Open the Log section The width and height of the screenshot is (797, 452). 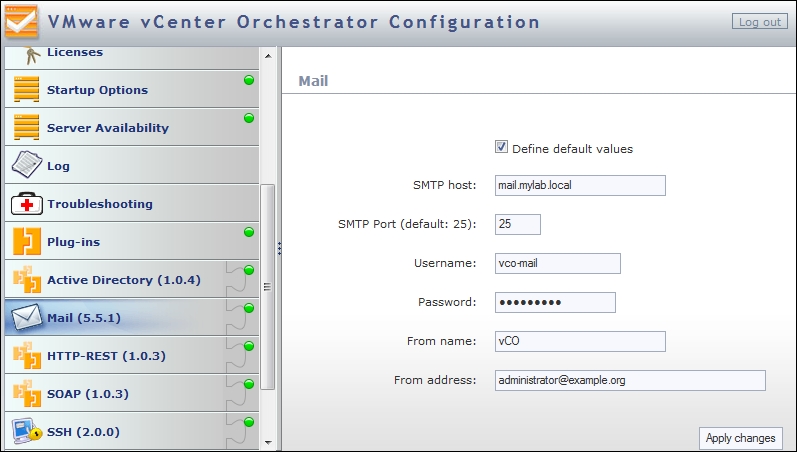(x=132, y=165)
